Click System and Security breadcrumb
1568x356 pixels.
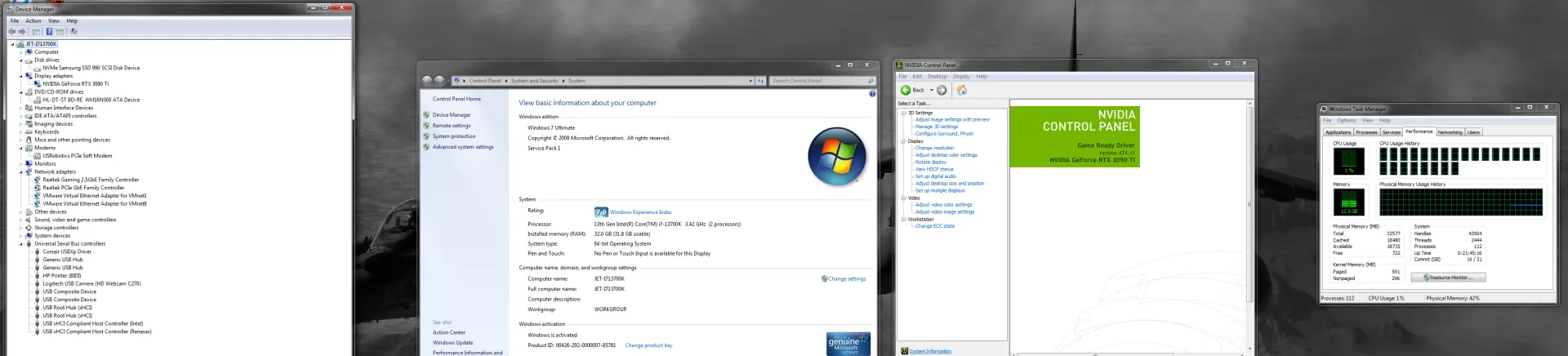pyautogui.click(x=535, y=81)
